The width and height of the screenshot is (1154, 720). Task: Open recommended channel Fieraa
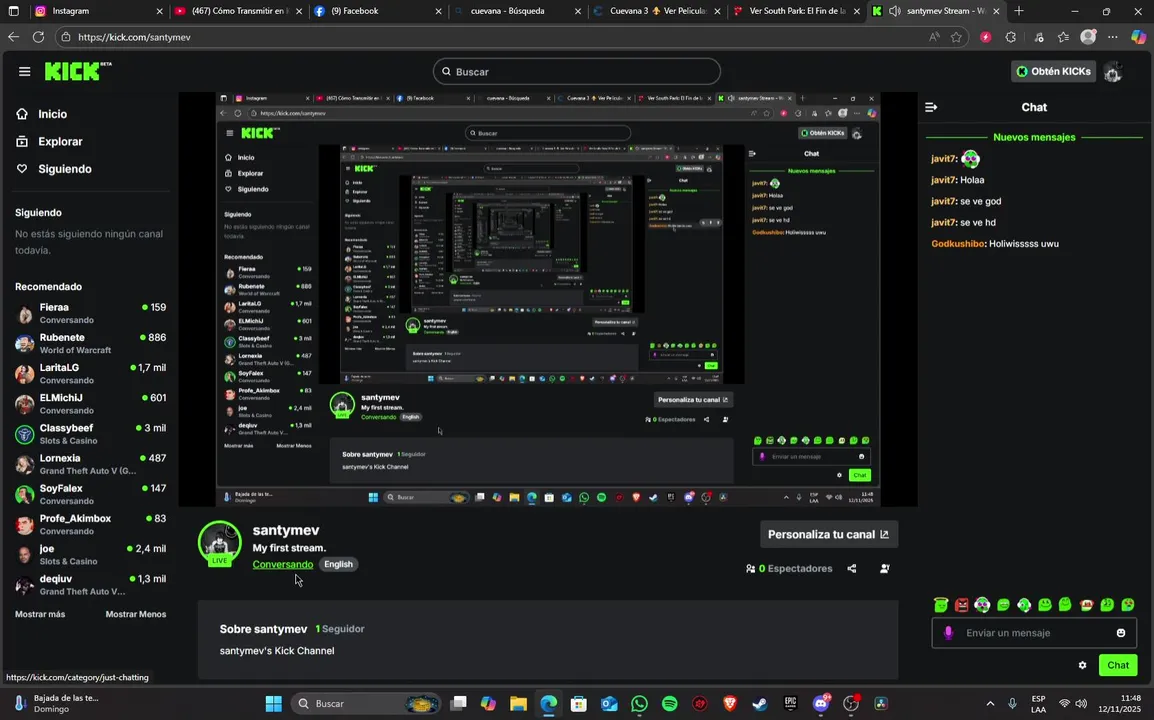click(91, 313)
